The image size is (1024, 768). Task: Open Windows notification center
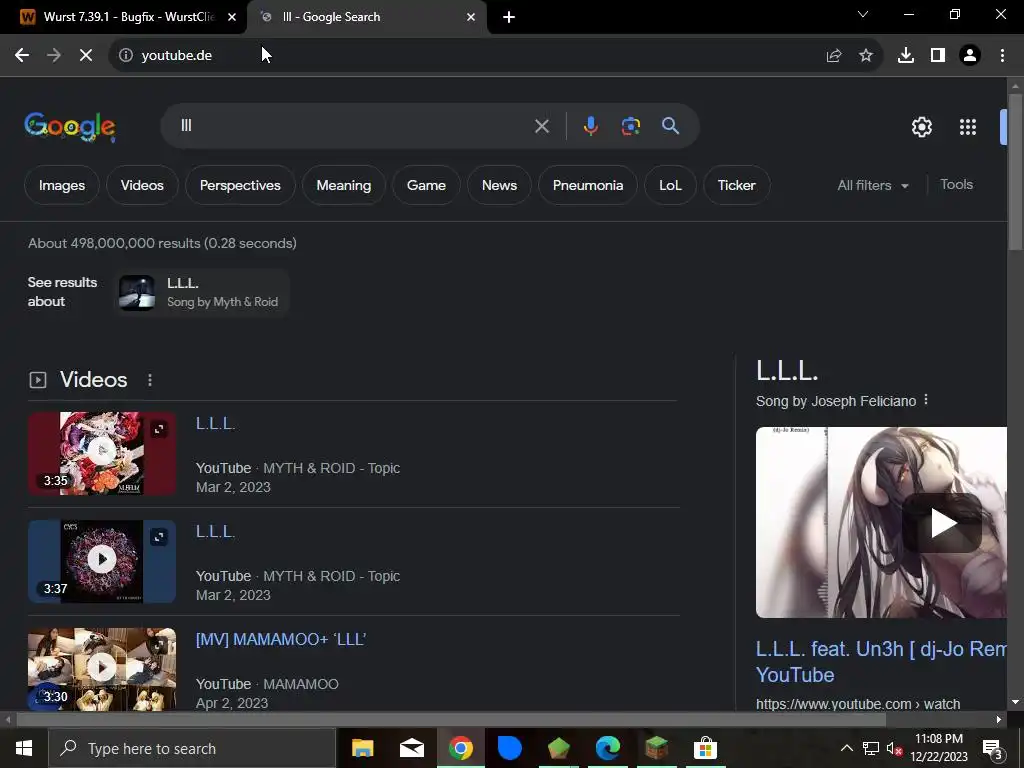pos(993,748)
